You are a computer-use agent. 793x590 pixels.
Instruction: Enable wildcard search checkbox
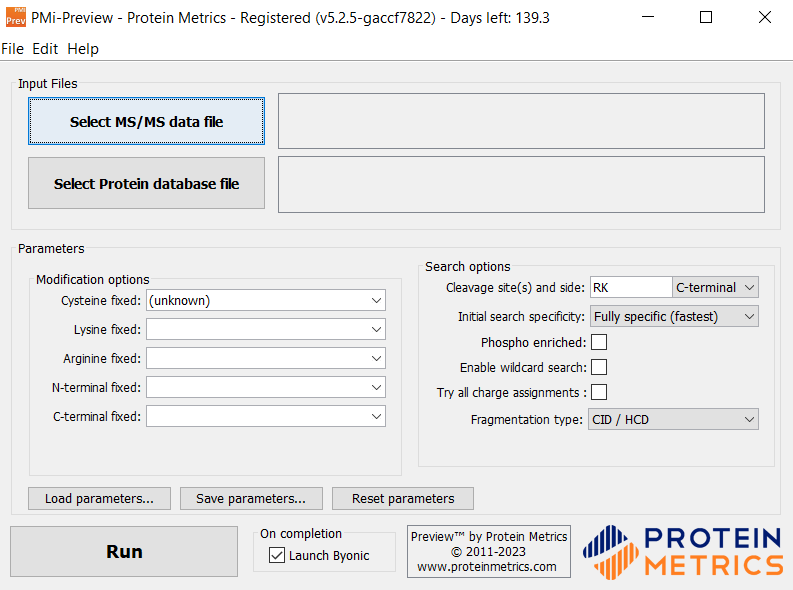click(599, 367)
